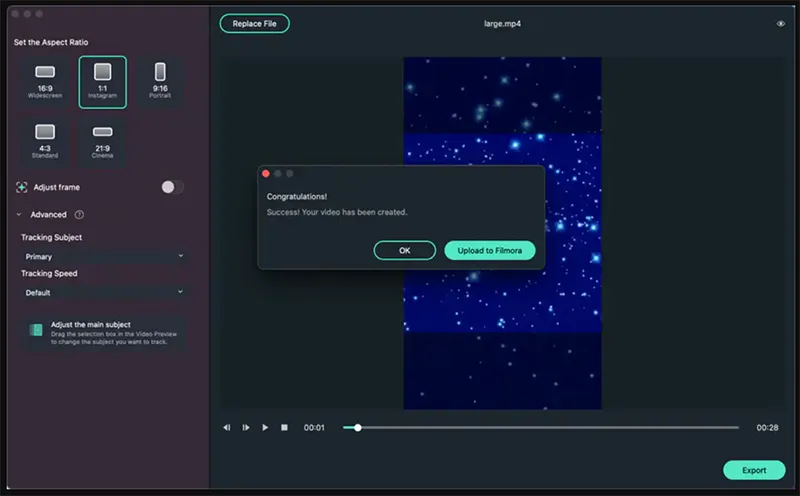Open the Advanced help question mark

79,214
